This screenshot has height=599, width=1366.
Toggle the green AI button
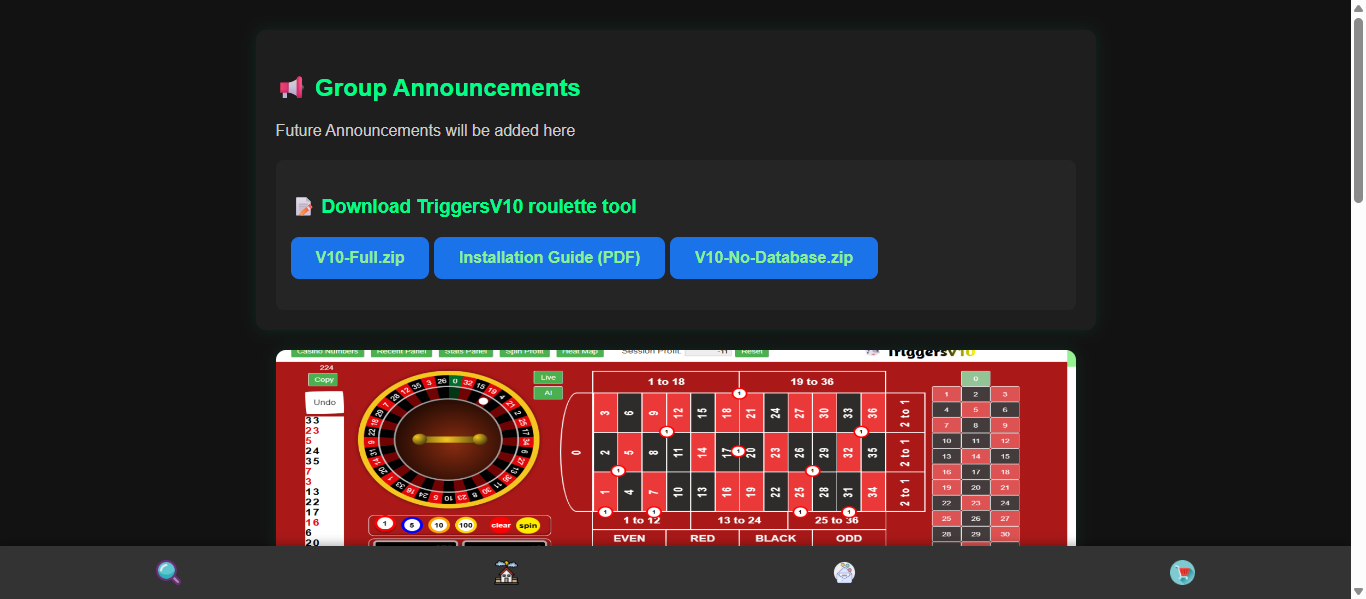coord(548,393)
